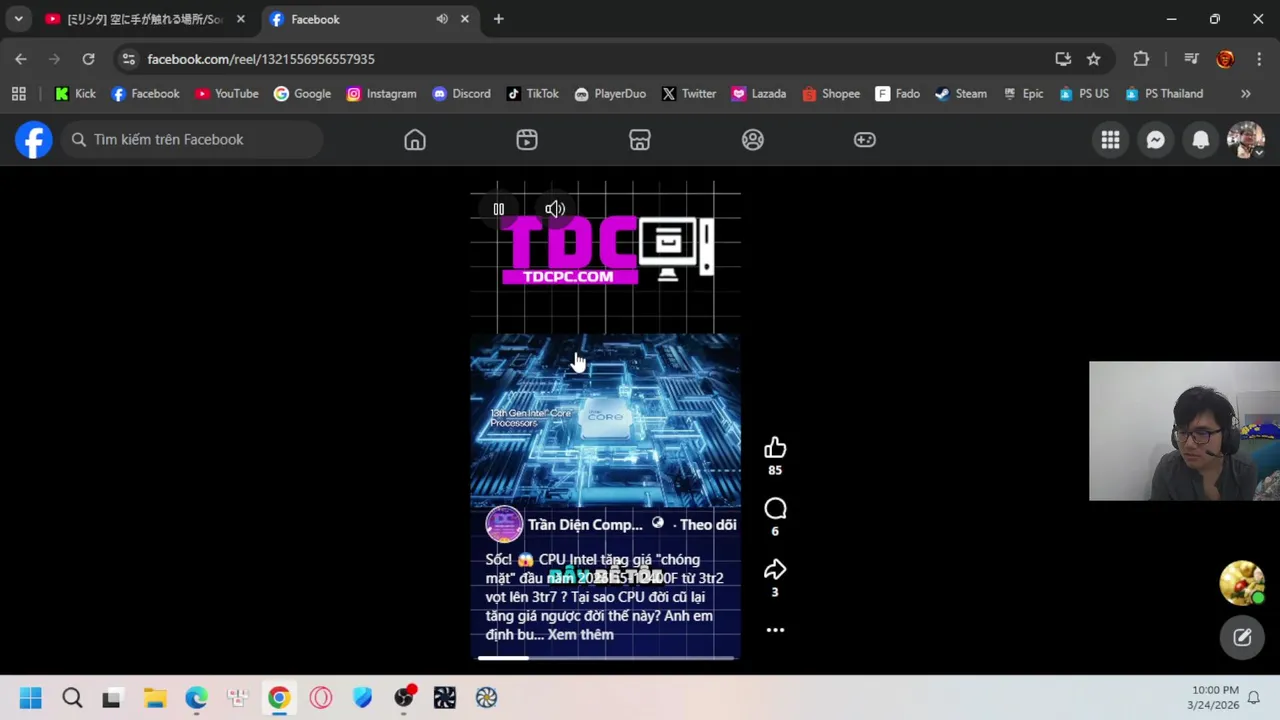The height and width of the screenshot is (720, 1280).
Task: Open the Discord bookmark
Action: pyautogui.click(x=461, y=94)
